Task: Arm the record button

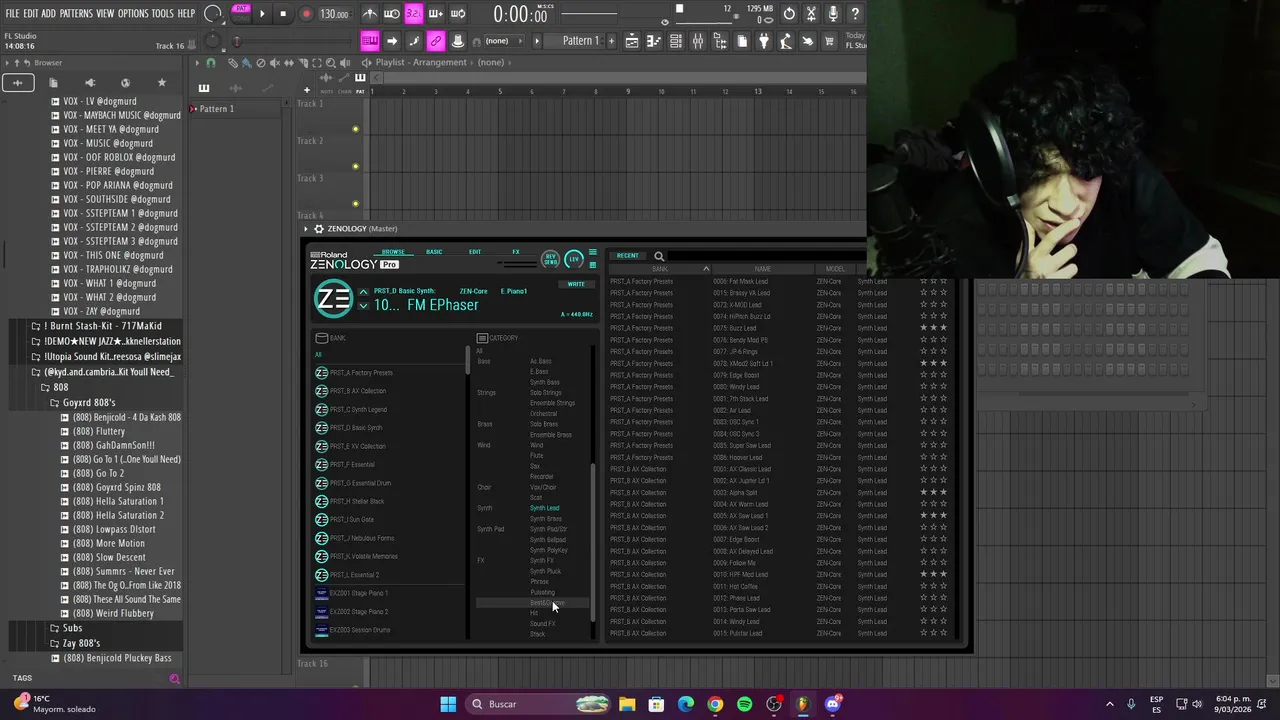Action: point(306,14)
